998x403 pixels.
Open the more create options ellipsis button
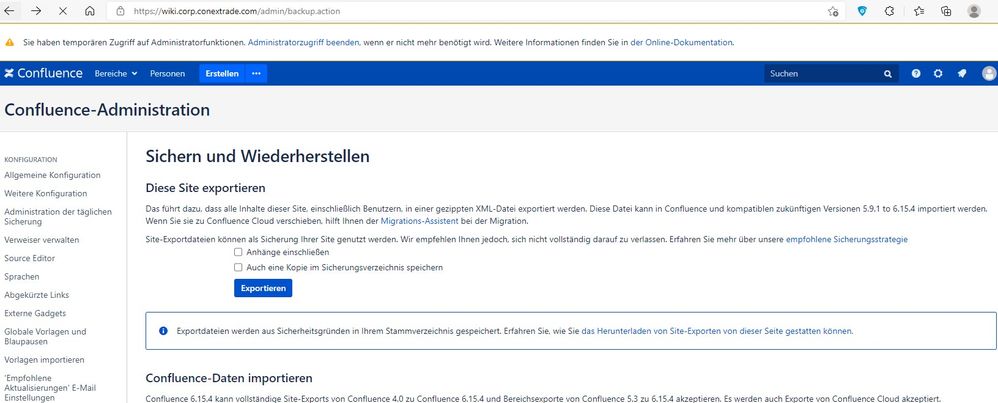[x=256, y=73]
